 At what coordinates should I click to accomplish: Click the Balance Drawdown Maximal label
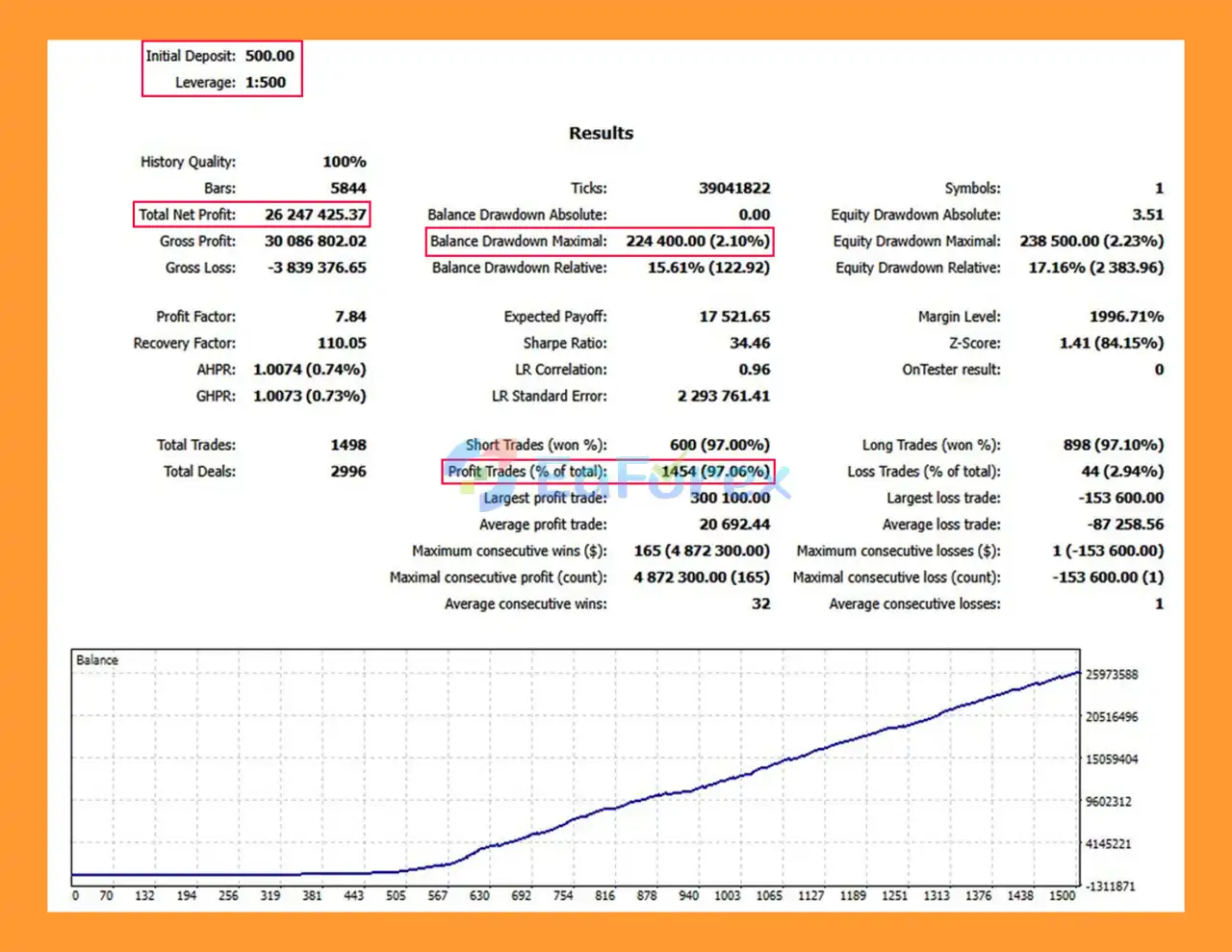tap(518, 242)
